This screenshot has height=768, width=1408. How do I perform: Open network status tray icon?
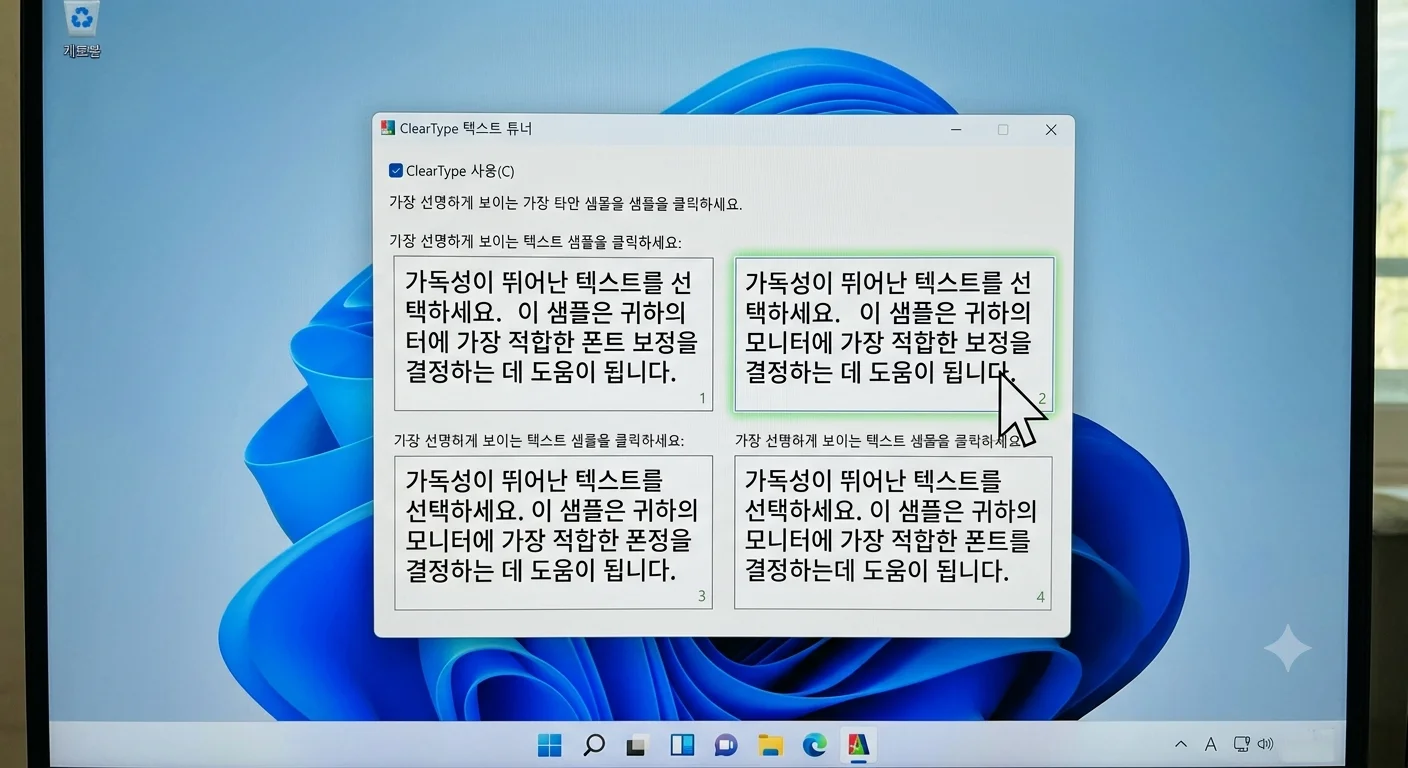(1241, 744)
